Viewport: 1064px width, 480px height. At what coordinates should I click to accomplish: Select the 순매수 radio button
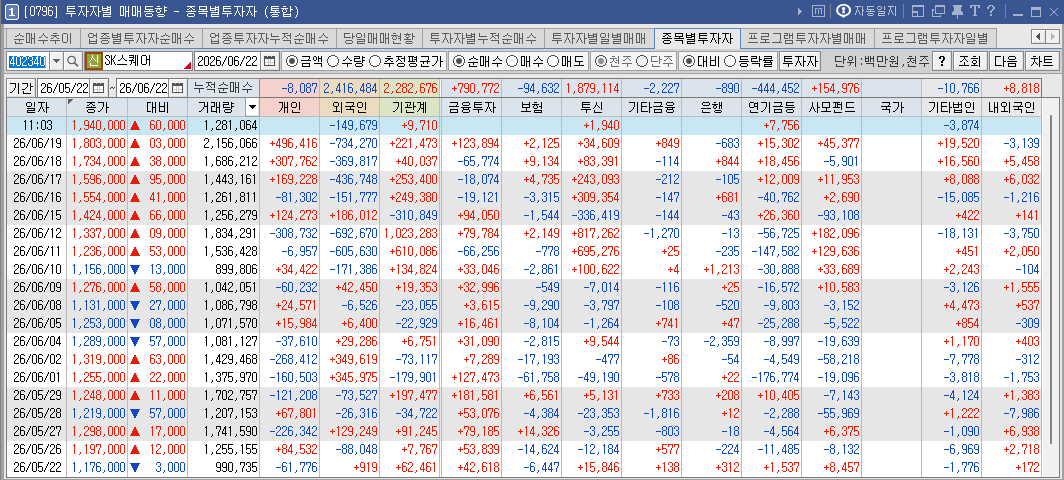pos(459,61)
